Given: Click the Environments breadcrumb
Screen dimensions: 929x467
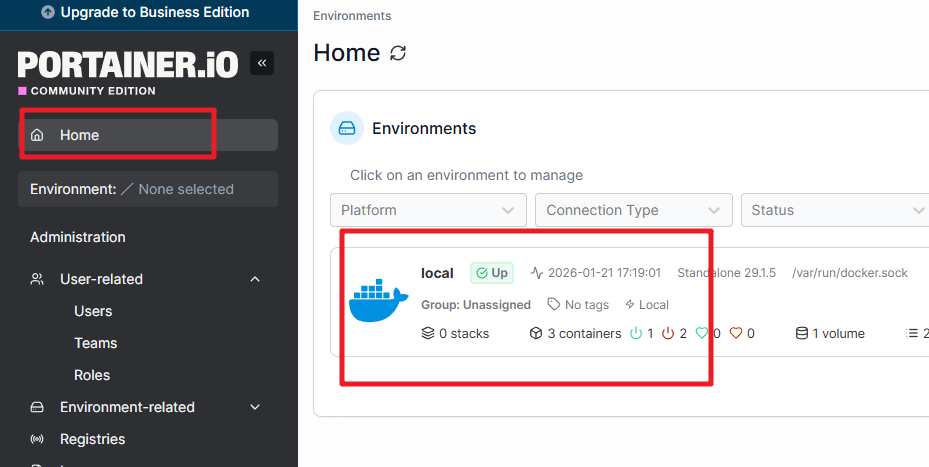Looking at the screenshot, I should [352, 16].
